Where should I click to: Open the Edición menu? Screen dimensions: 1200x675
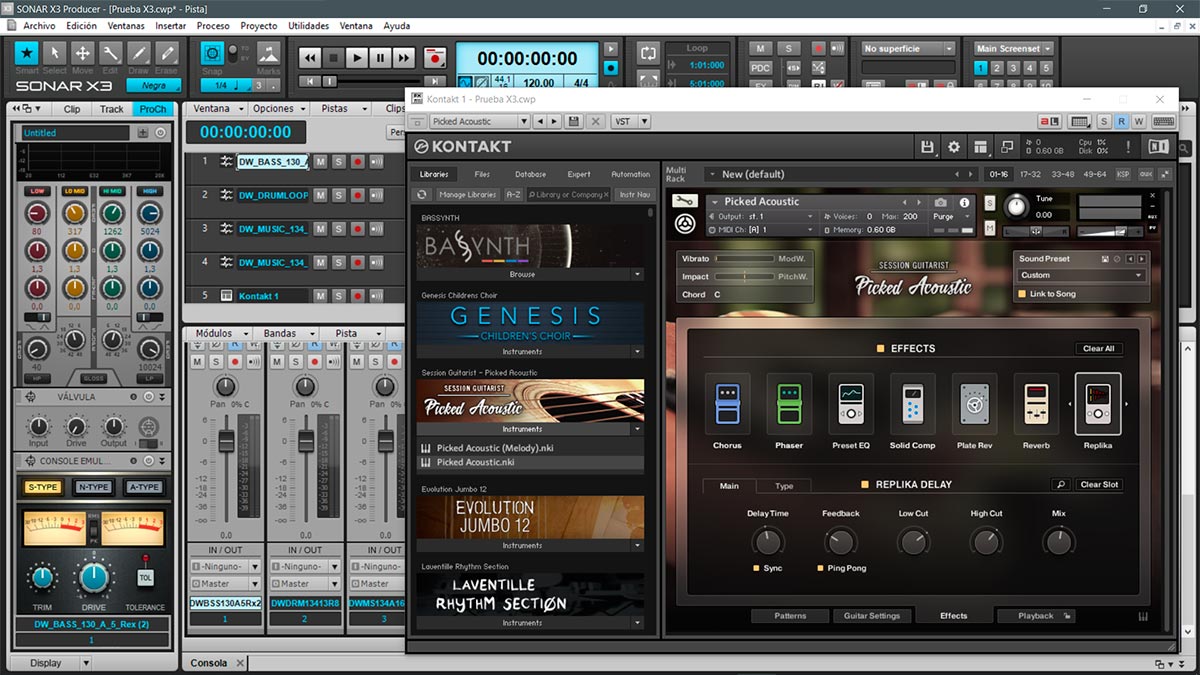click(81, 26)
